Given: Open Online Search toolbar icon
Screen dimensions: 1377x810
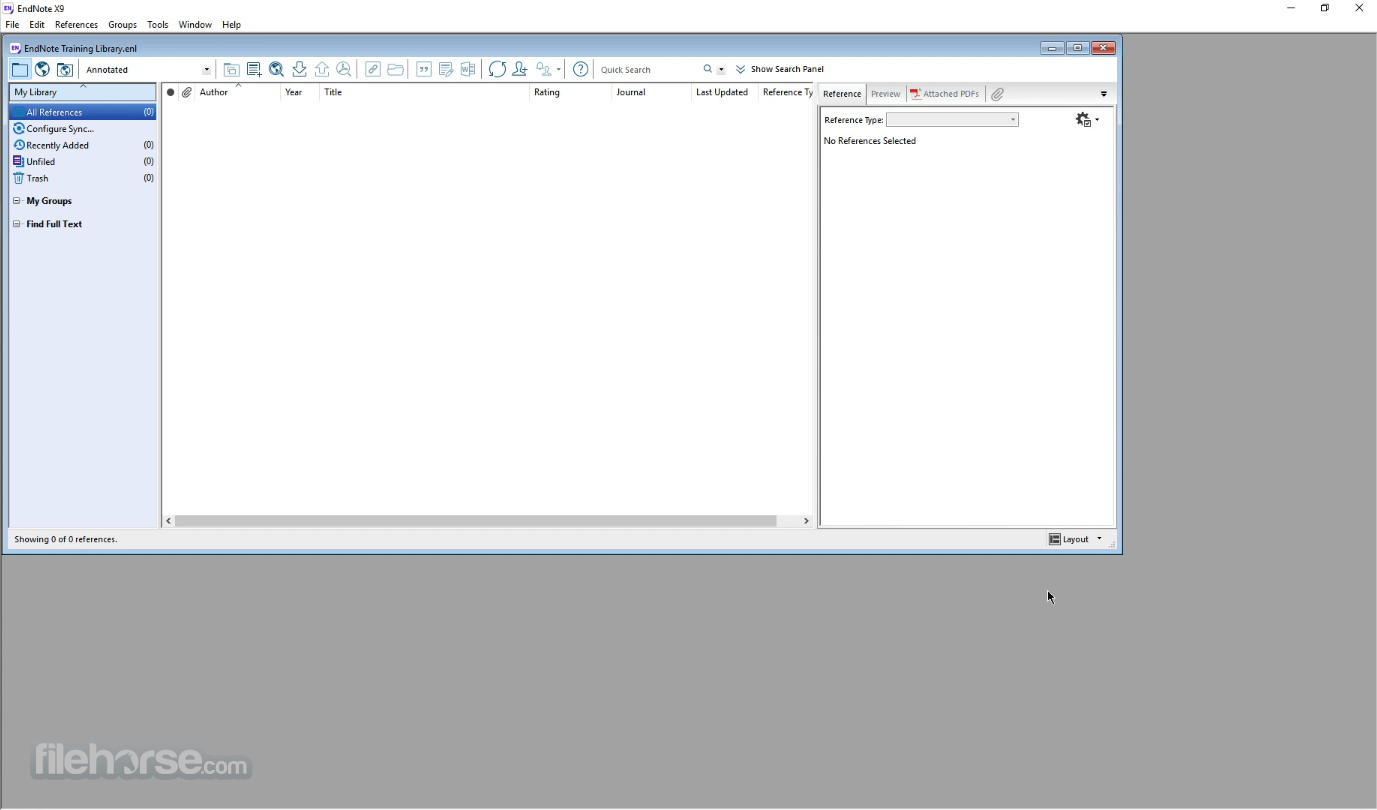Looking at the screenshot, I should [x=277, y=69].
